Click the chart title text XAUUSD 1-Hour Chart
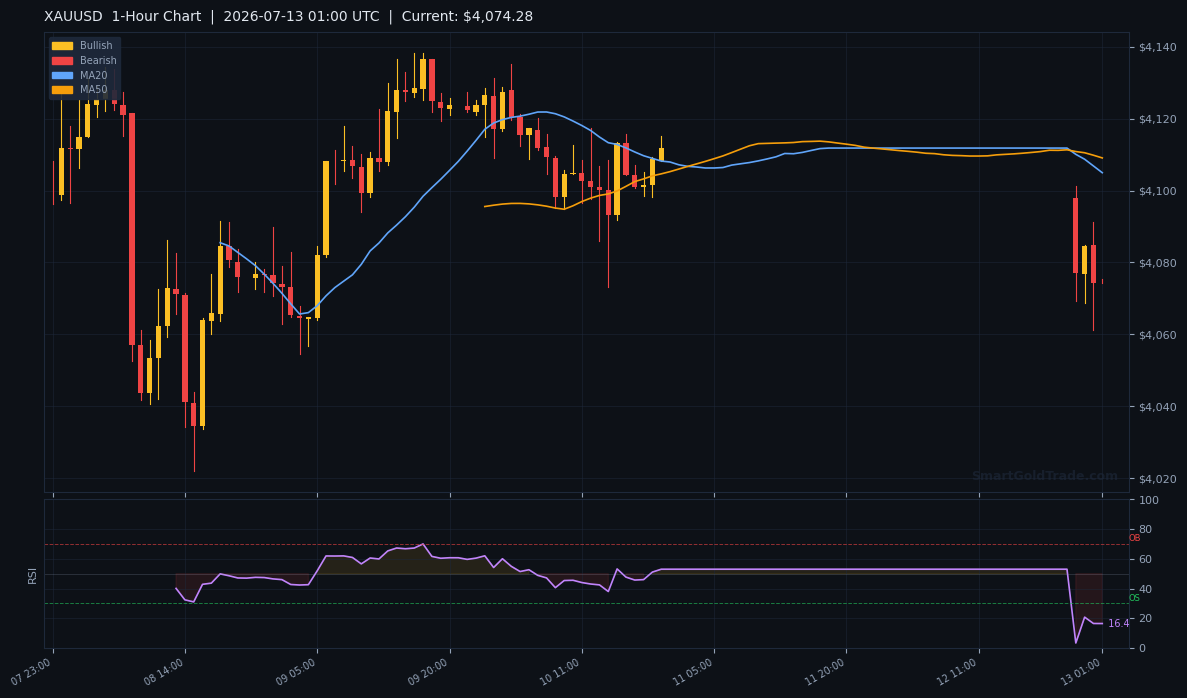 coord(123,17)
